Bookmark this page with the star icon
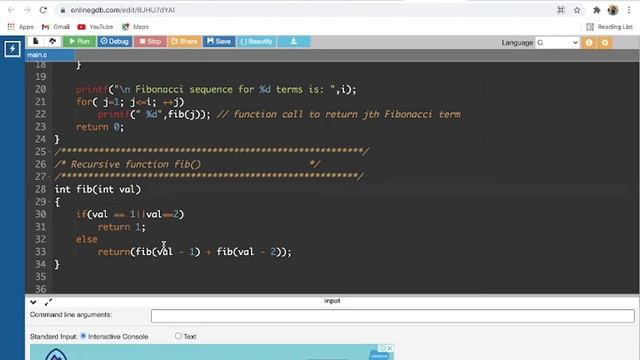 (577, 10)
